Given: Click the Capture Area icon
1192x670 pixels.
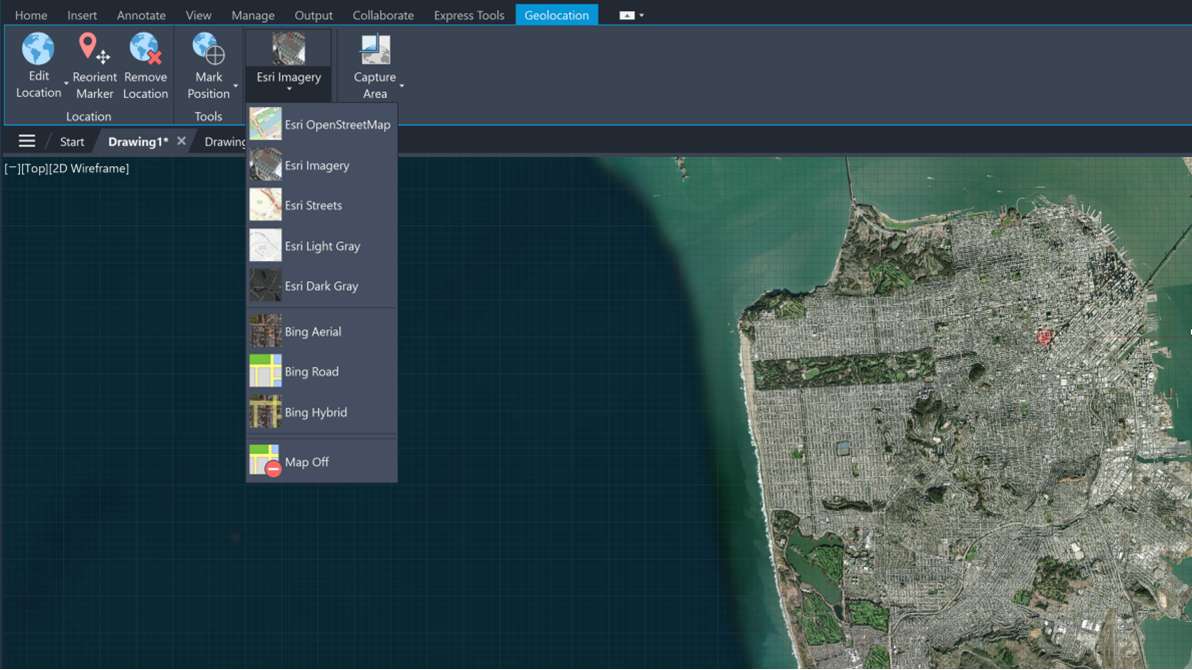Looking at the screenshot, I should [x=375, y=49].
